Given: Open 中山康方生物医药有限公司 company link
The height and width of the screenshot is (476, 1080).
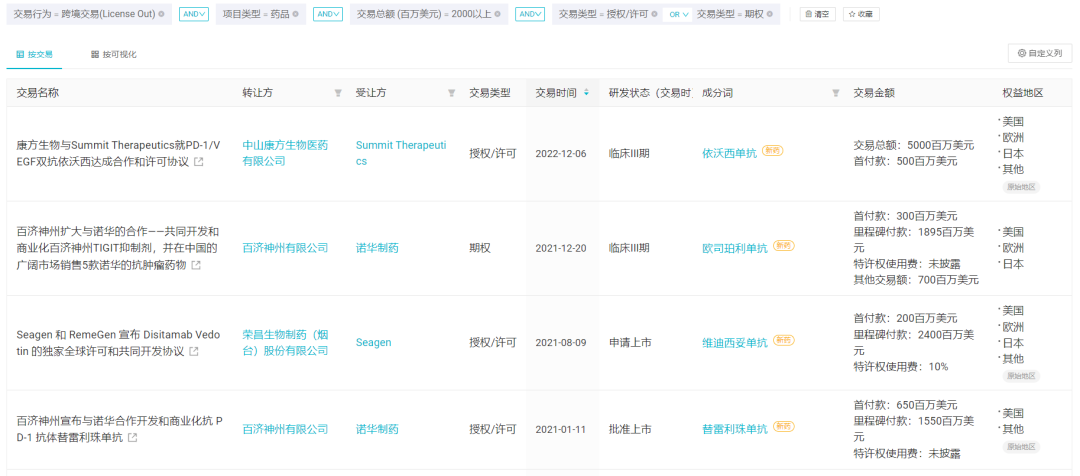Looking at the screenshot, I should pyautogui.click(x=285, y=154).
